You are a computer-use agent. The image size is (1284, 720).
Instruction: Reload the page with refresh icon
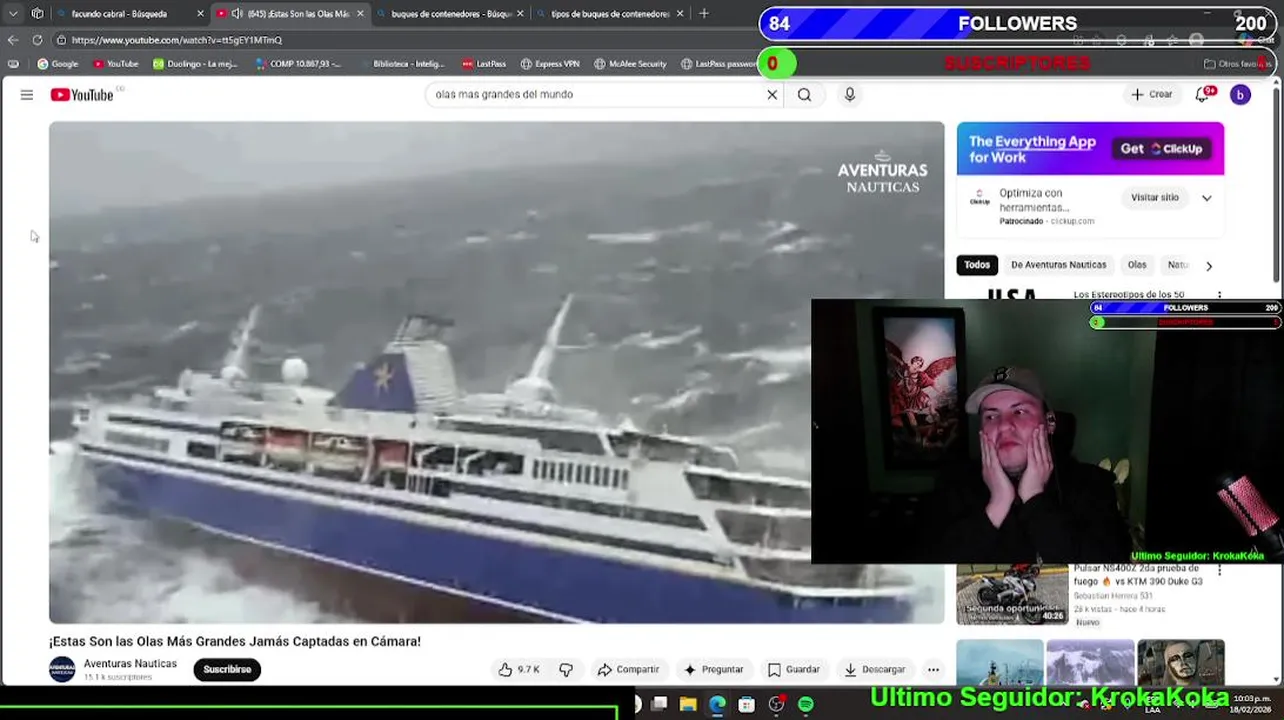(x=37, y=40)
